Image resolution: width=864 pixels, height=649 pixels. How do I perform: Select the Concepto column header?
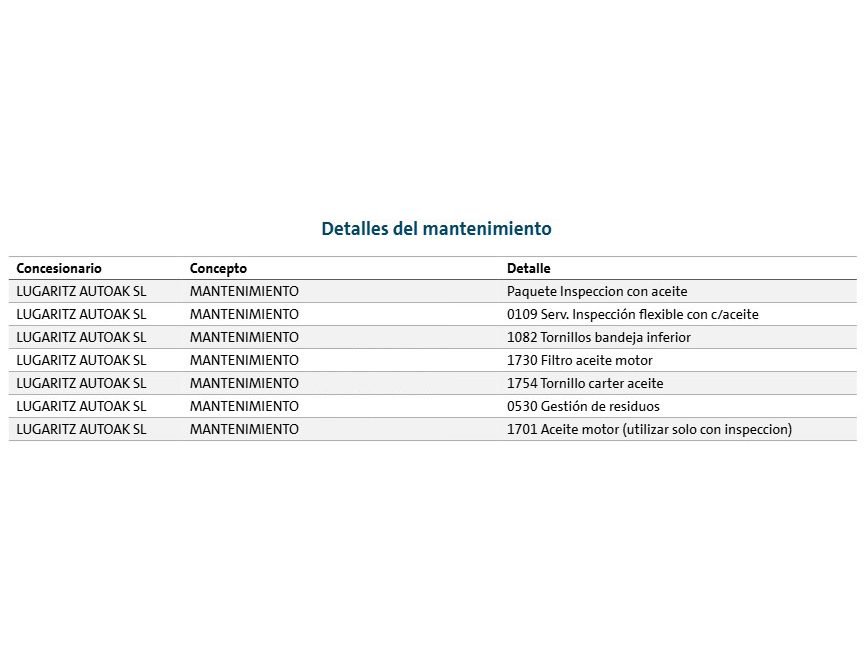click(218, 269)
